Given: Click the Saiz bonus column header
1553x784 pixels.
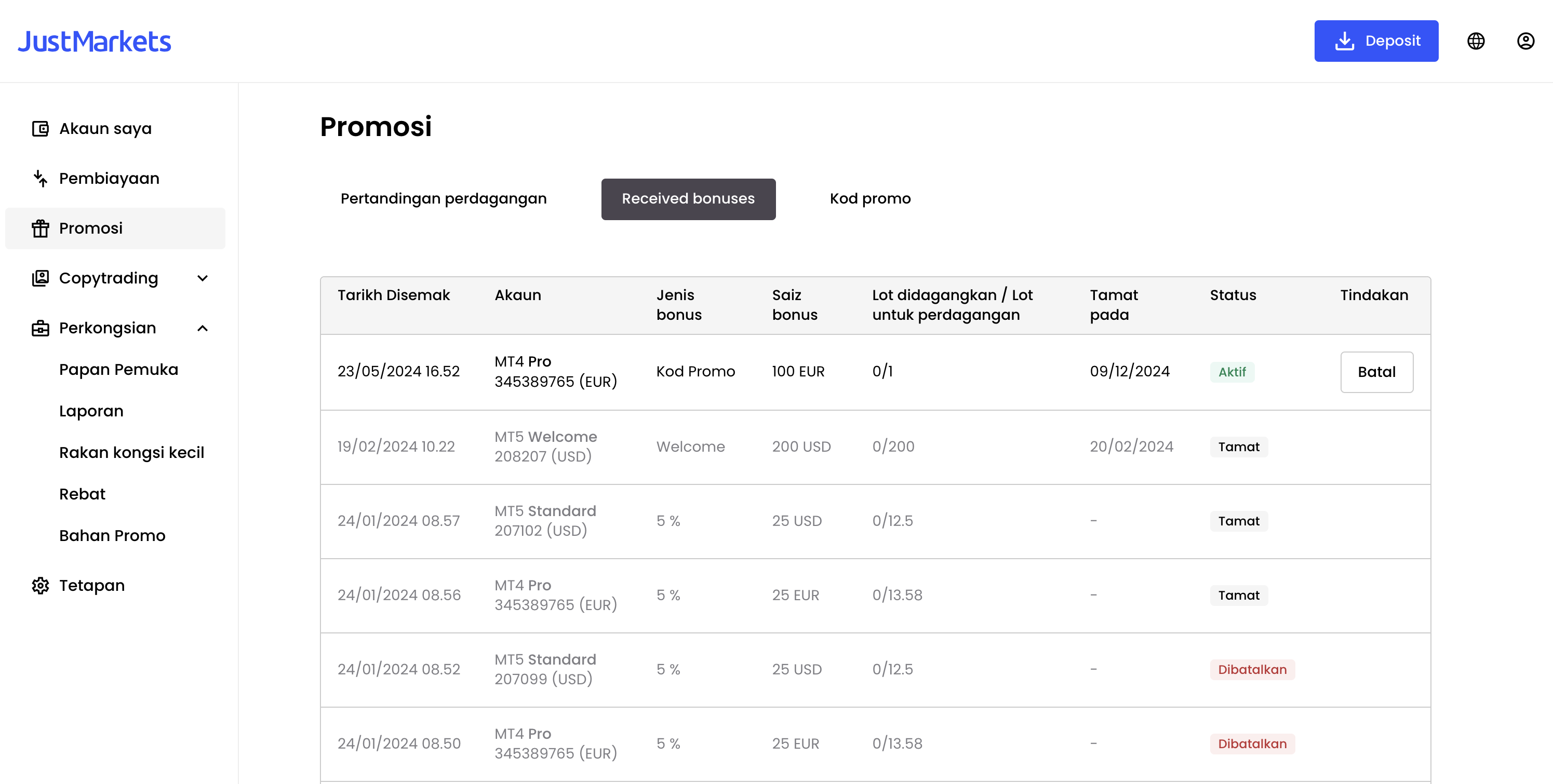Looking at the screenshot, I should point(795,305).
